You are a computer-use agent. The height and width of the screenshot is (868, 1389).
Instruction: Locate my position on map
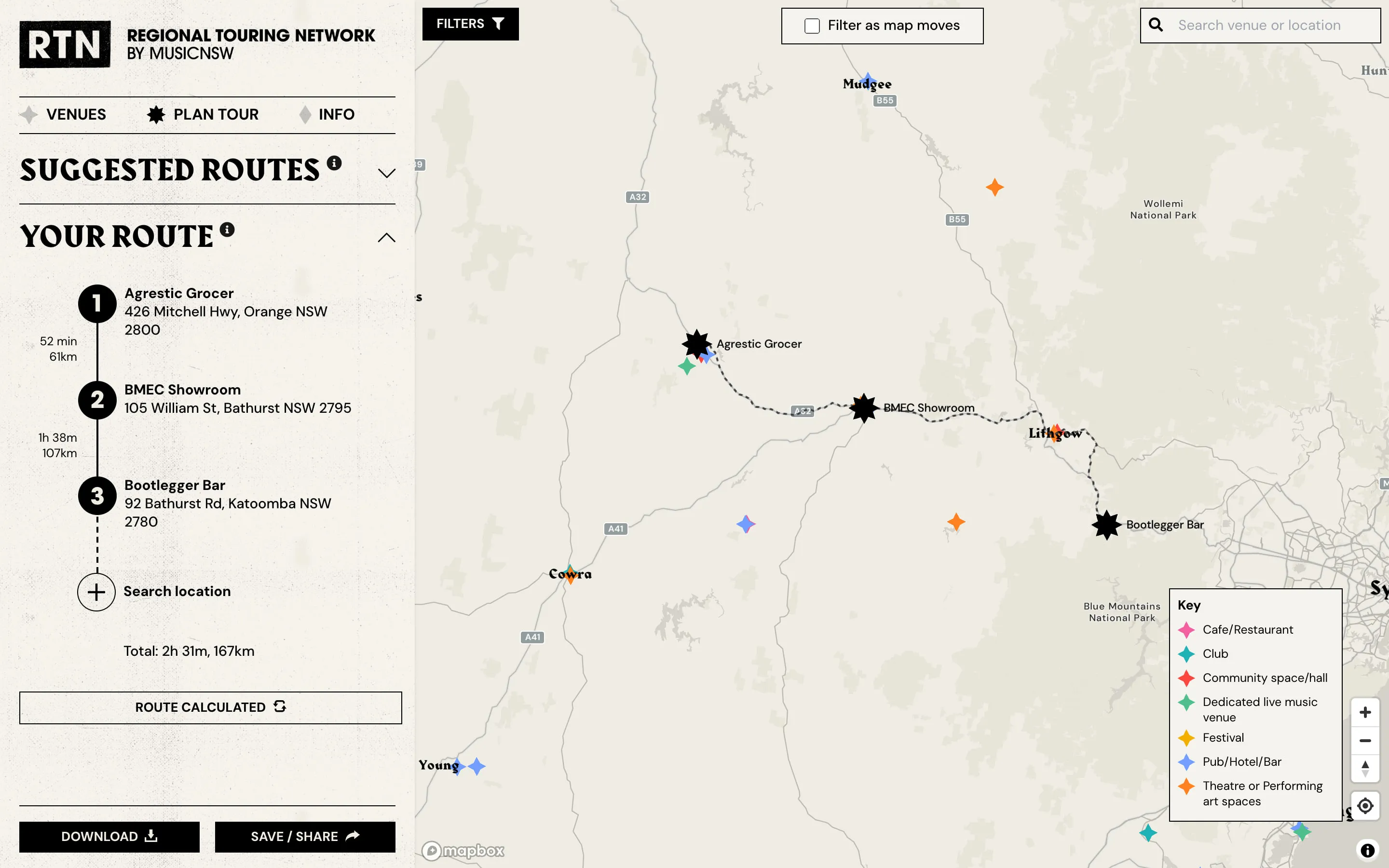(x=1365, y=806)
